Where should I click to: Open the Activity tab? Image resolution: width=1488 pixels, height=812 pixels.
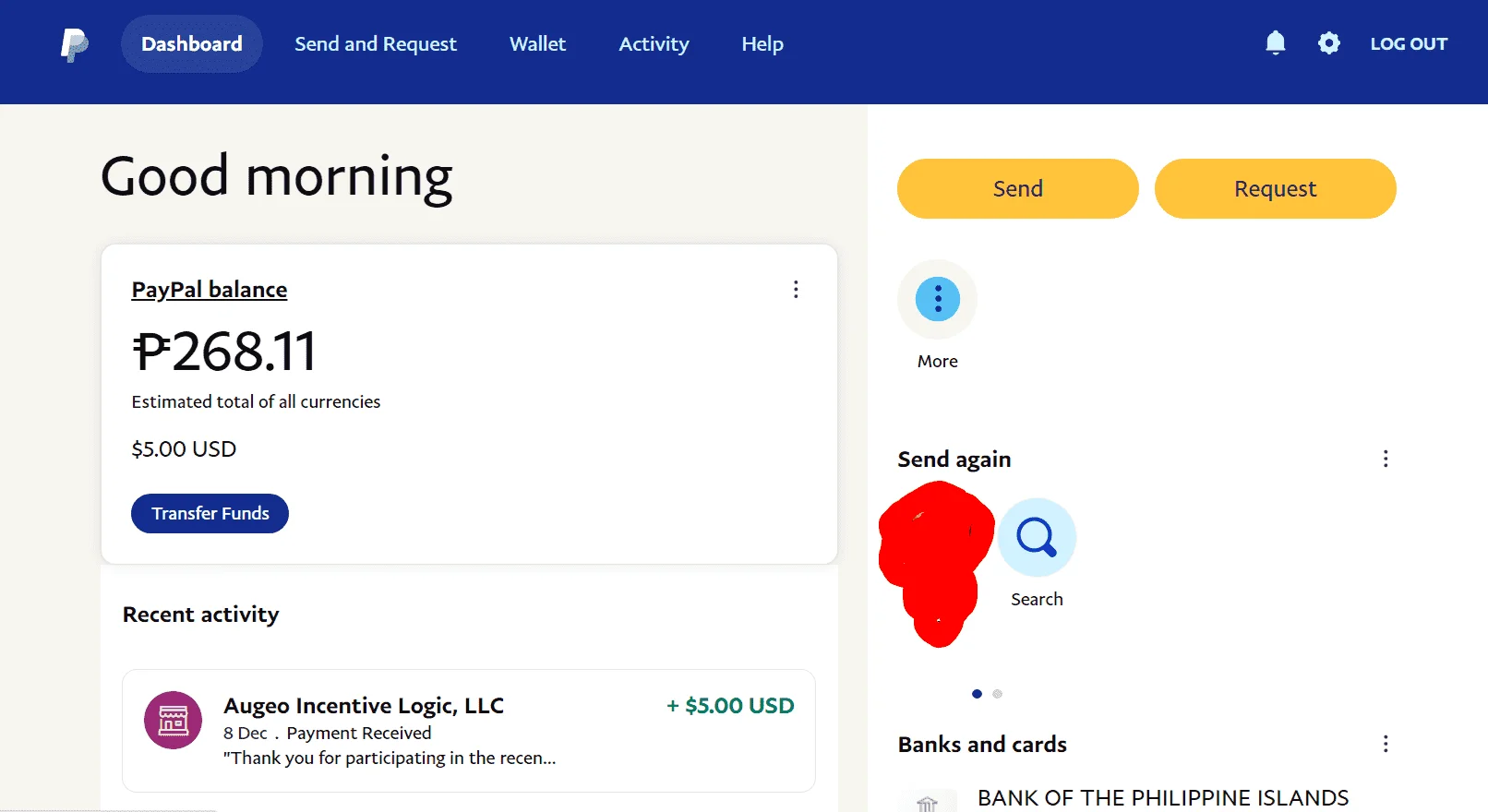(654, 43)
